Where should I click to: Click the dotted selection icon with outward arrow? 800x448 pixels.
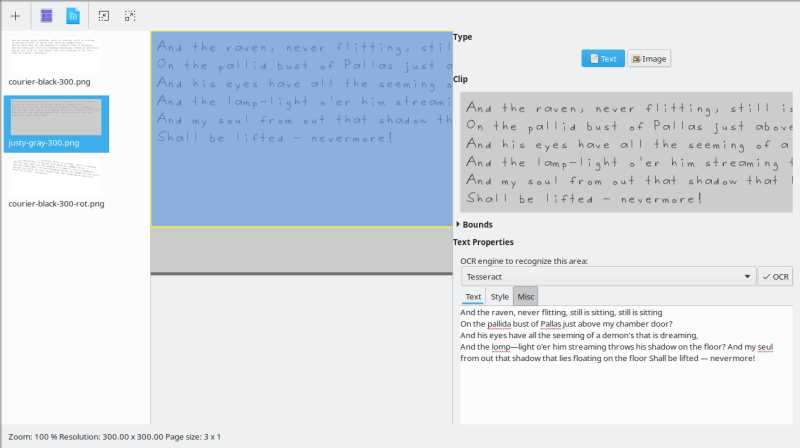click(x=130, y=16)
